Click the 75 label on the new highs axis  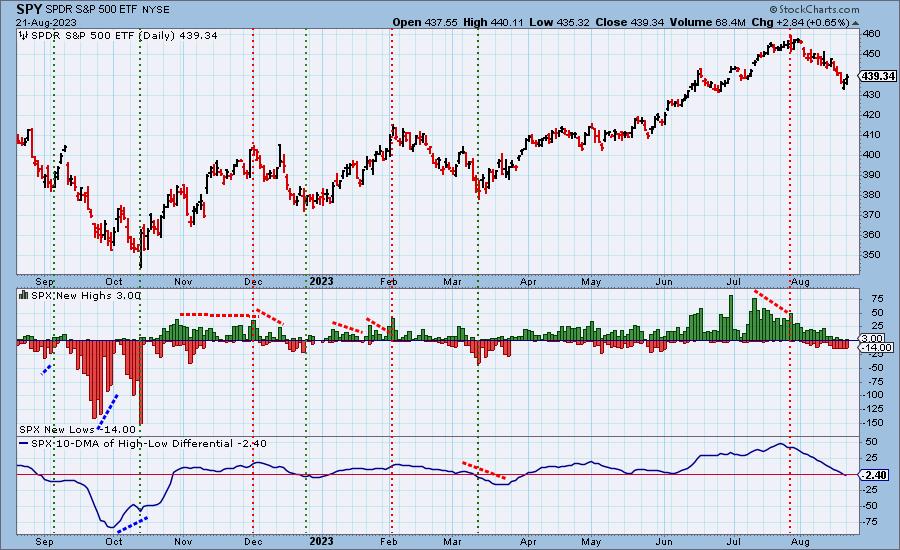click(876, 299)
